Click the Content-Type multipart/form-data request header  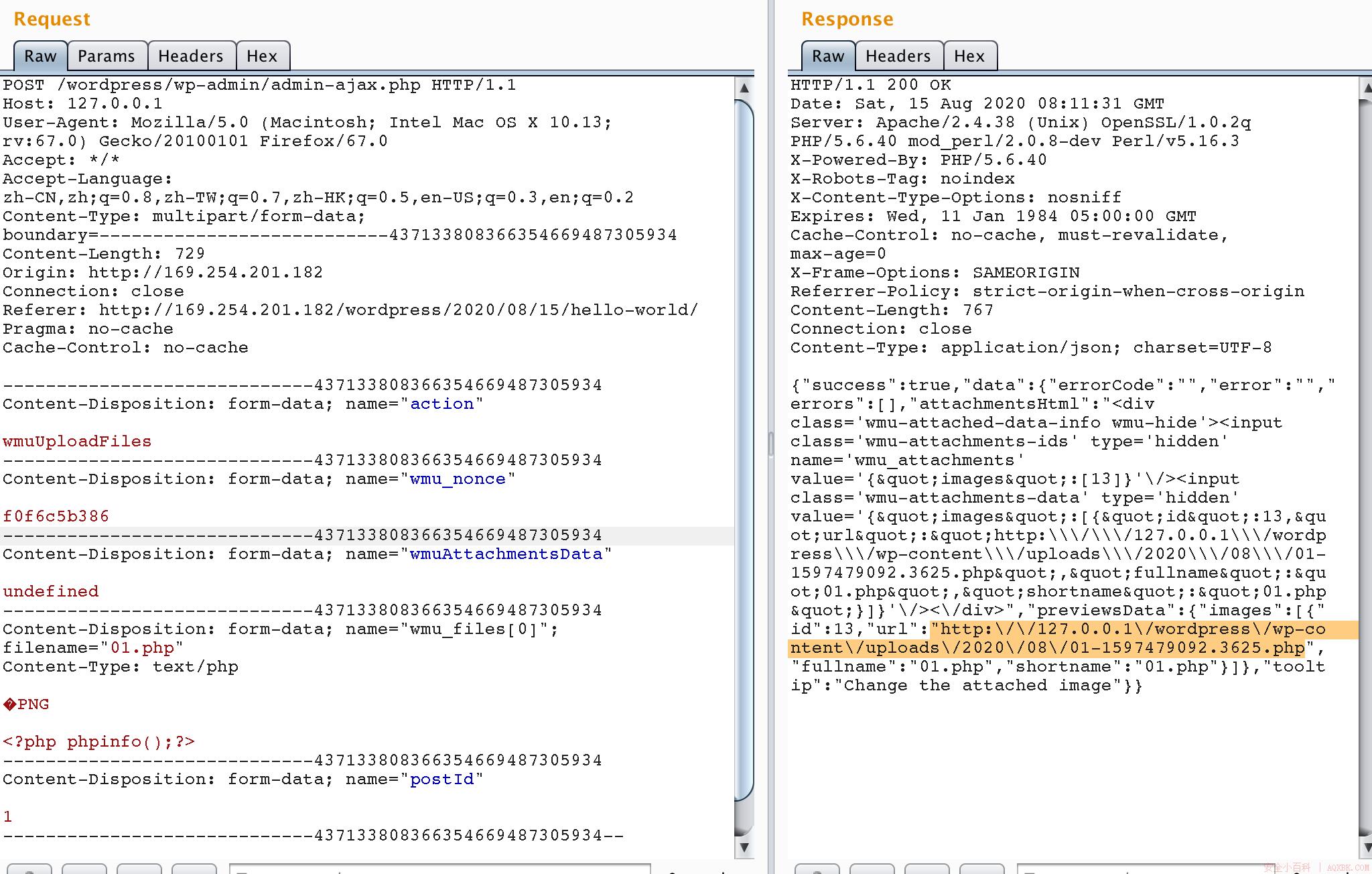pos(184,216)
